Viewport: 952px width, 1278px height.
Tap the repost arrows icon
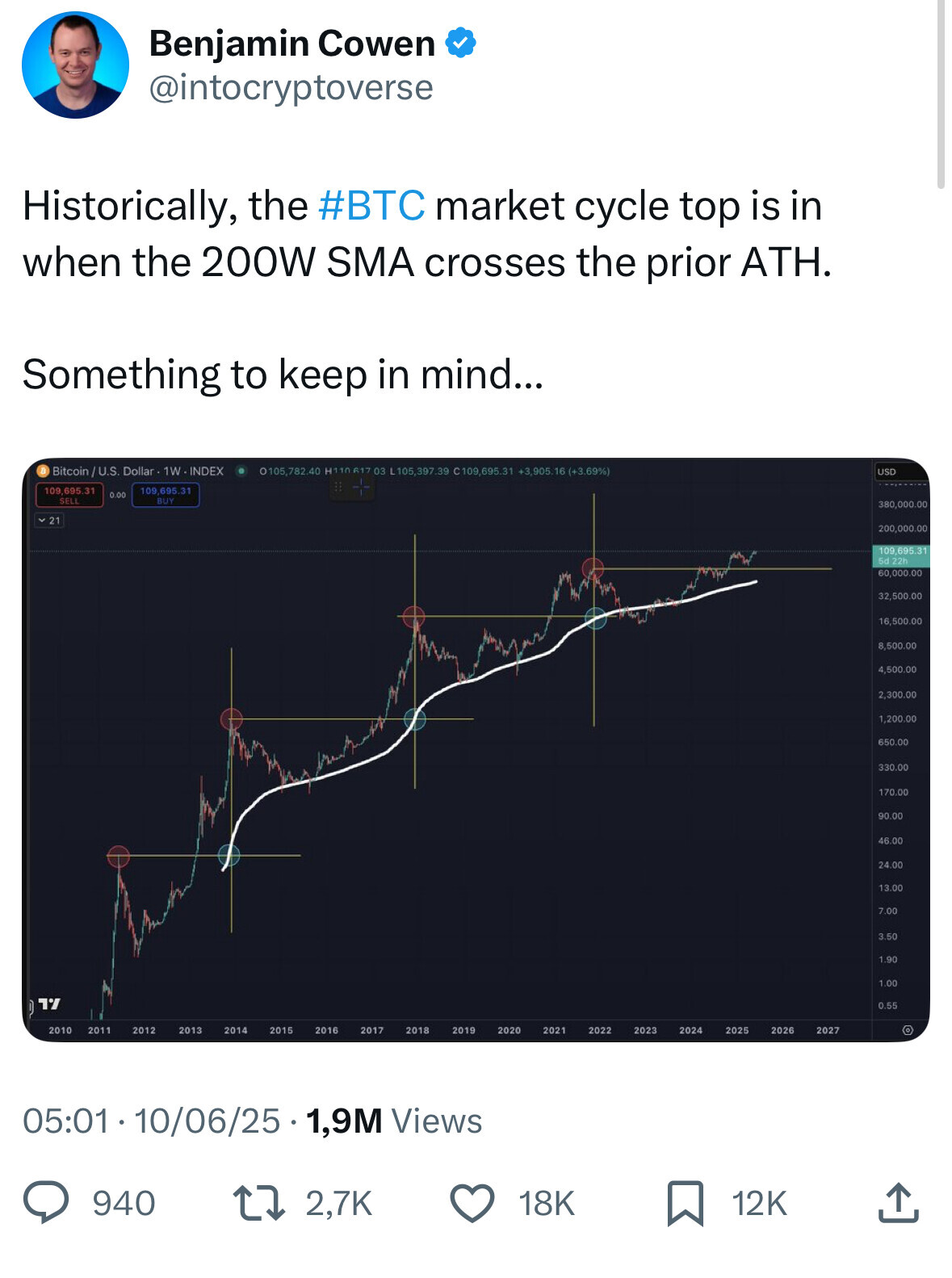(258, 1203)
